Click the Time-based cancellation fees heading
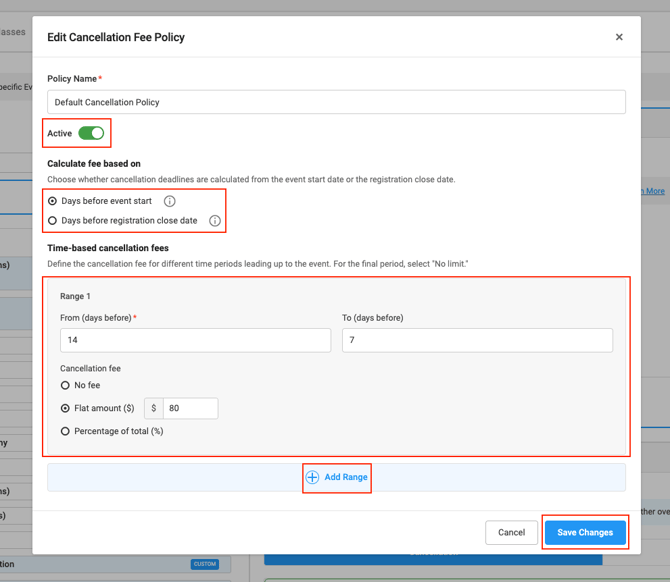670x582 pixels. [x=108, y=248]
